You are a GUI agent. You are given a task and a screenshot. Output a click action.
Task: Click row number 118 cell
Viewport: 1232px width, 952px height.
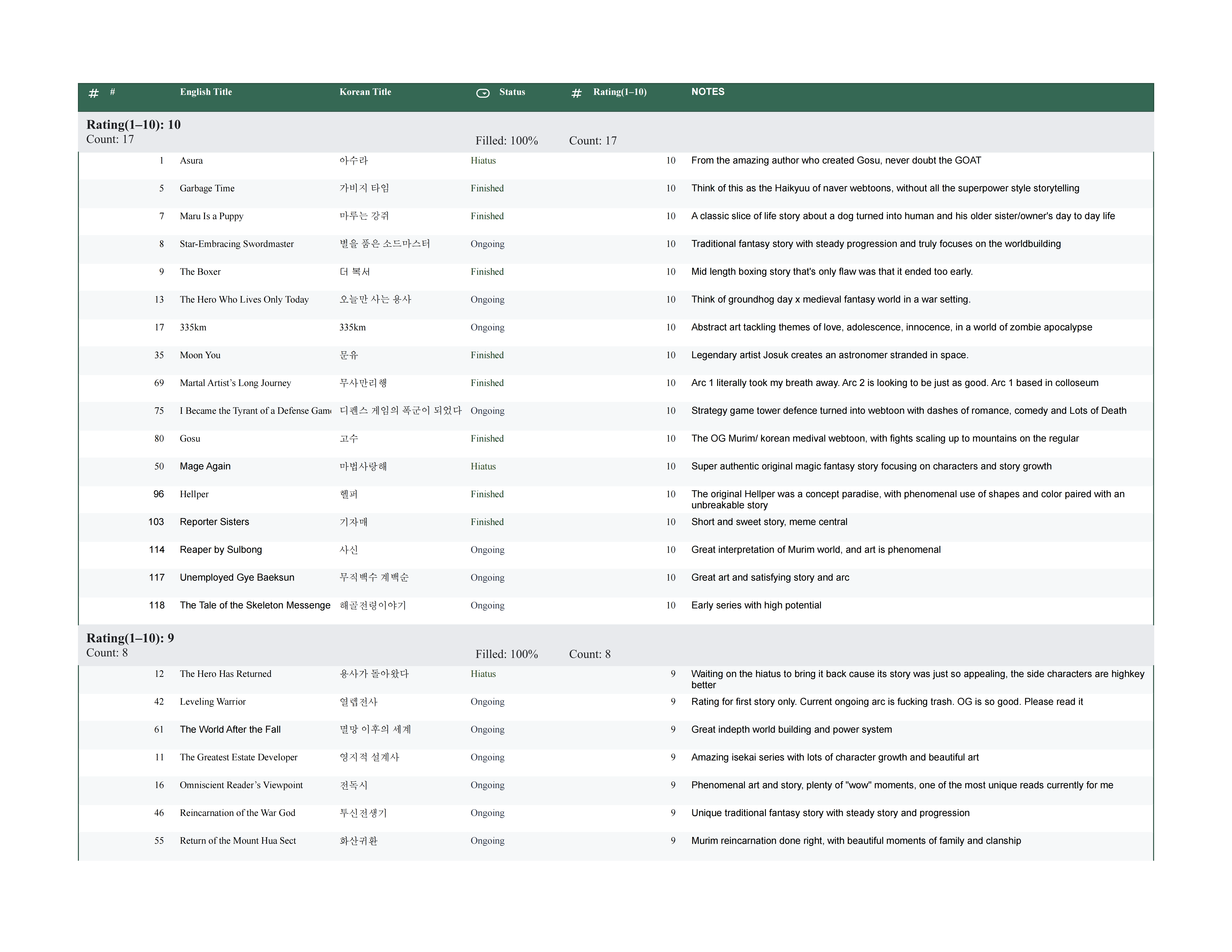[x=157, y=605]
